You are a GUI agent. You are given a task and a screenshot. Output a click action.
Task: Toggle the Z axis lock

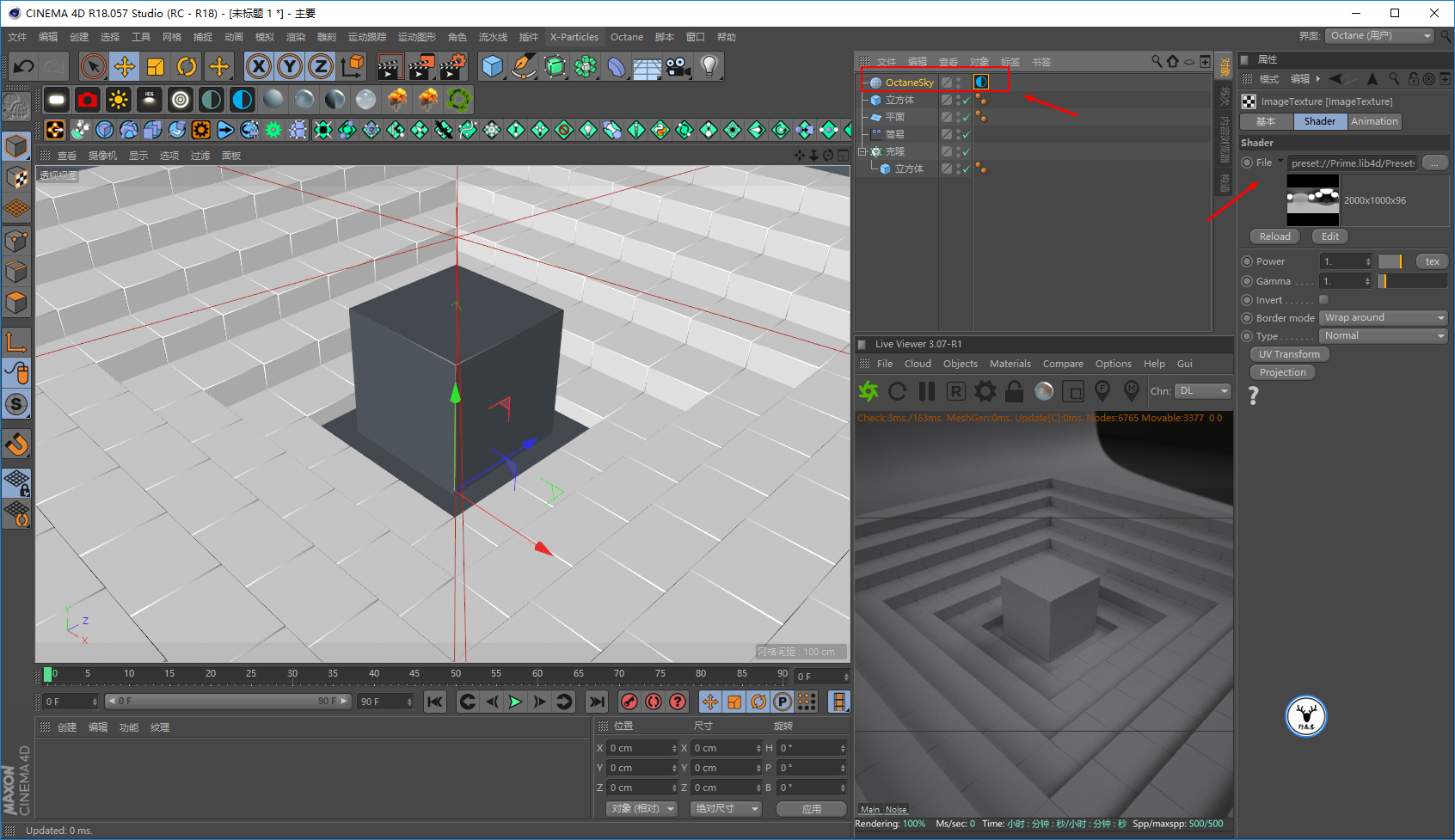coord(321,66)
